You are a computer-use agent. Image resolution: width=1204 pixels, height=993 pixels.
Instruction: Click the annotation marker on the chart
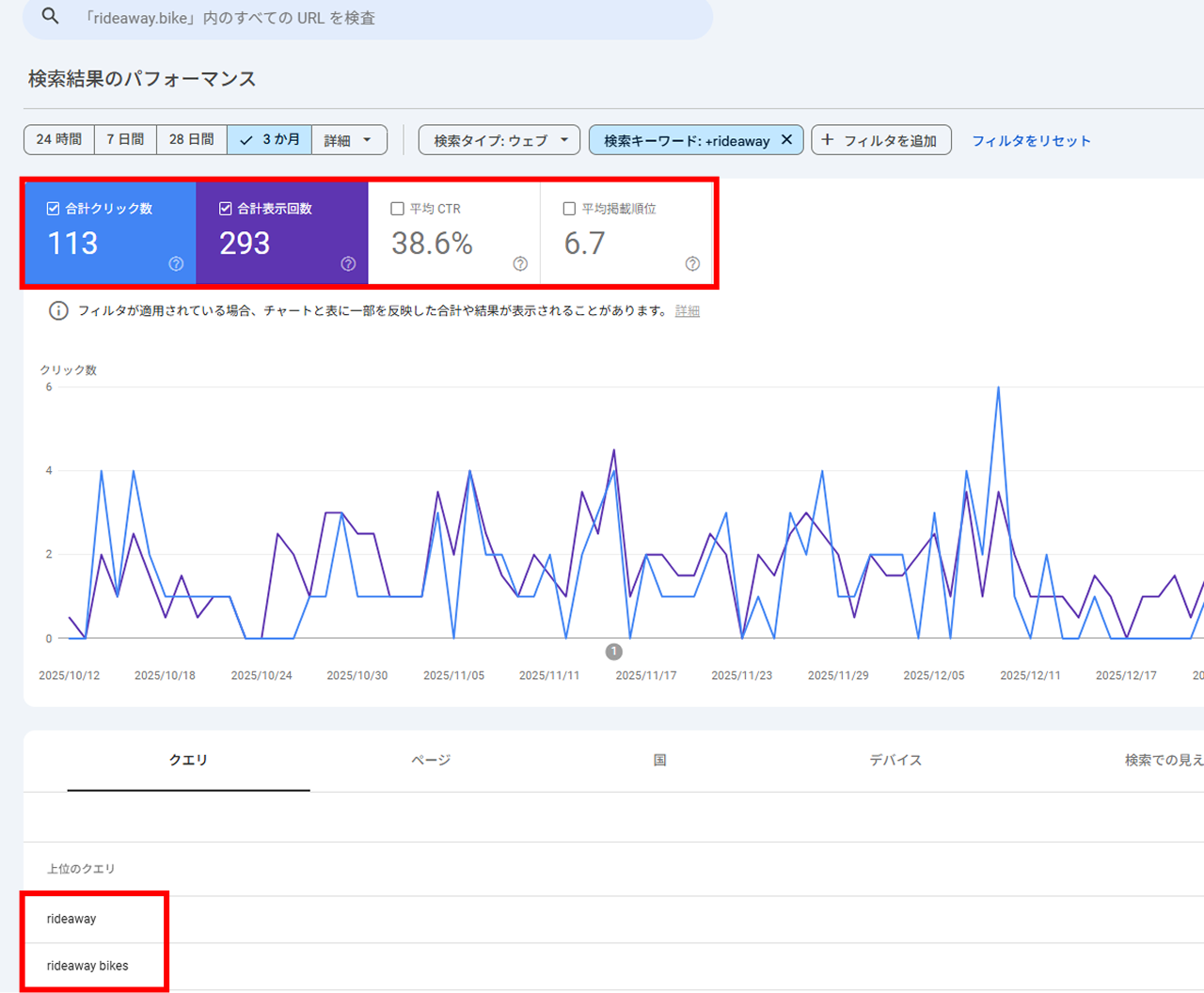pos(613,651)
